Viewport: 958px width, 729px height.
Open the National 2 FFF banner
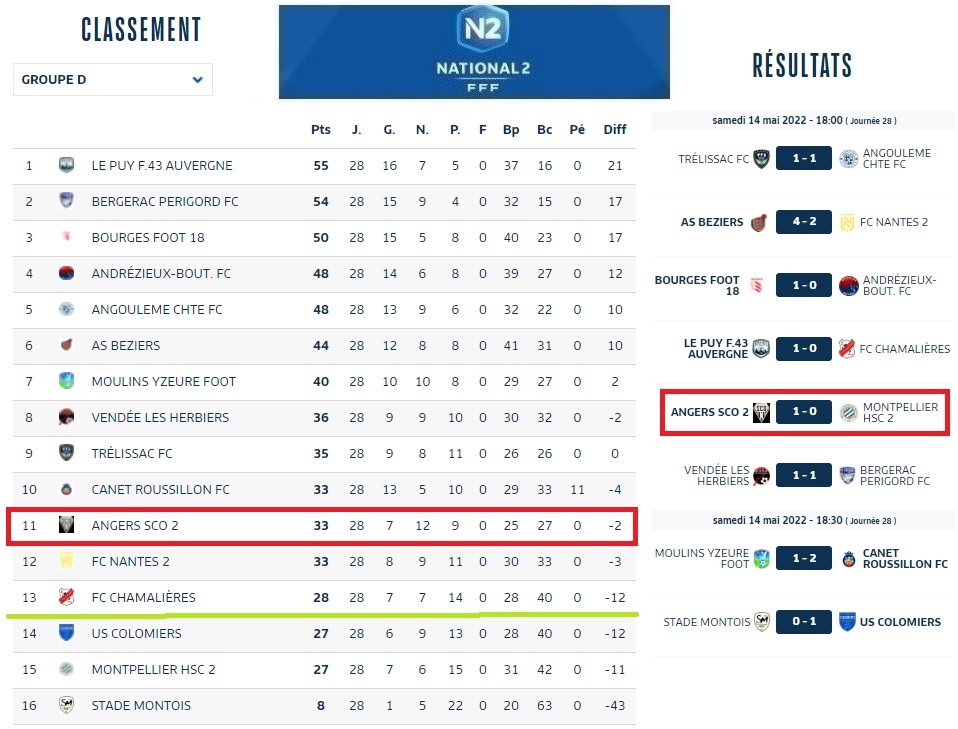[474, 52]
